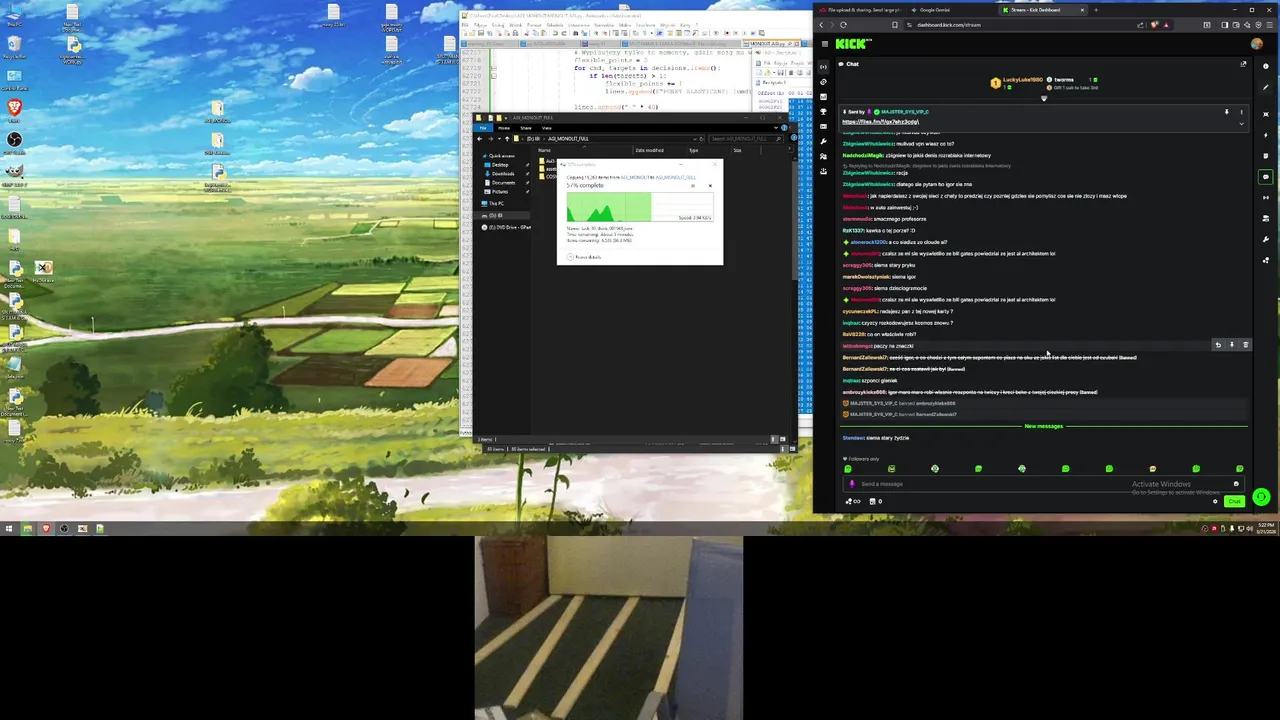Open Explorer address bar history dropdown

pos(695,139)
